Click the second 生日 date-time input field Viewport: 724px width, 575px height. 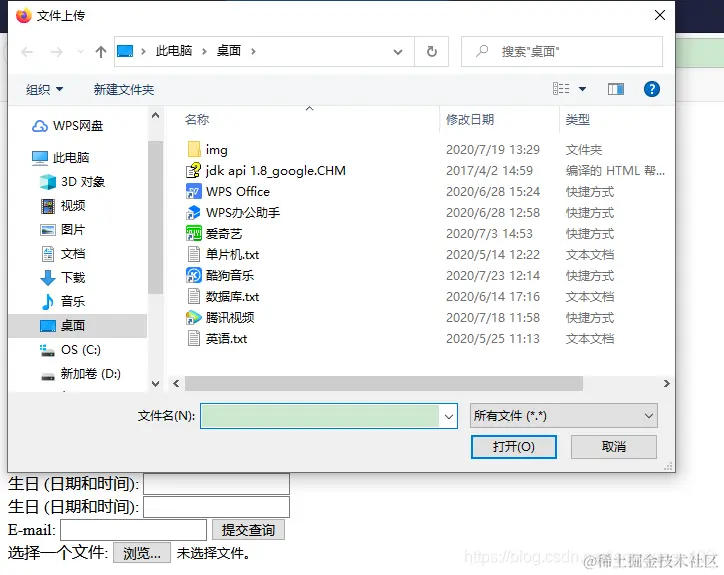tap(217, 507)
